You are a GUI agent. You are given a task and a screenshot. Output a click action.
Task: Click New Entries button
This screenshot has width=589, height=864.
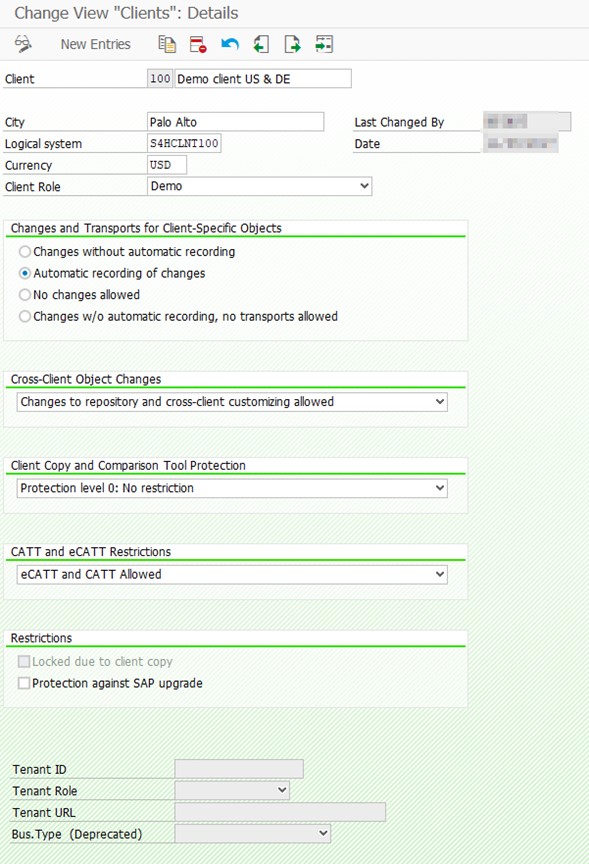click(95, 44)
